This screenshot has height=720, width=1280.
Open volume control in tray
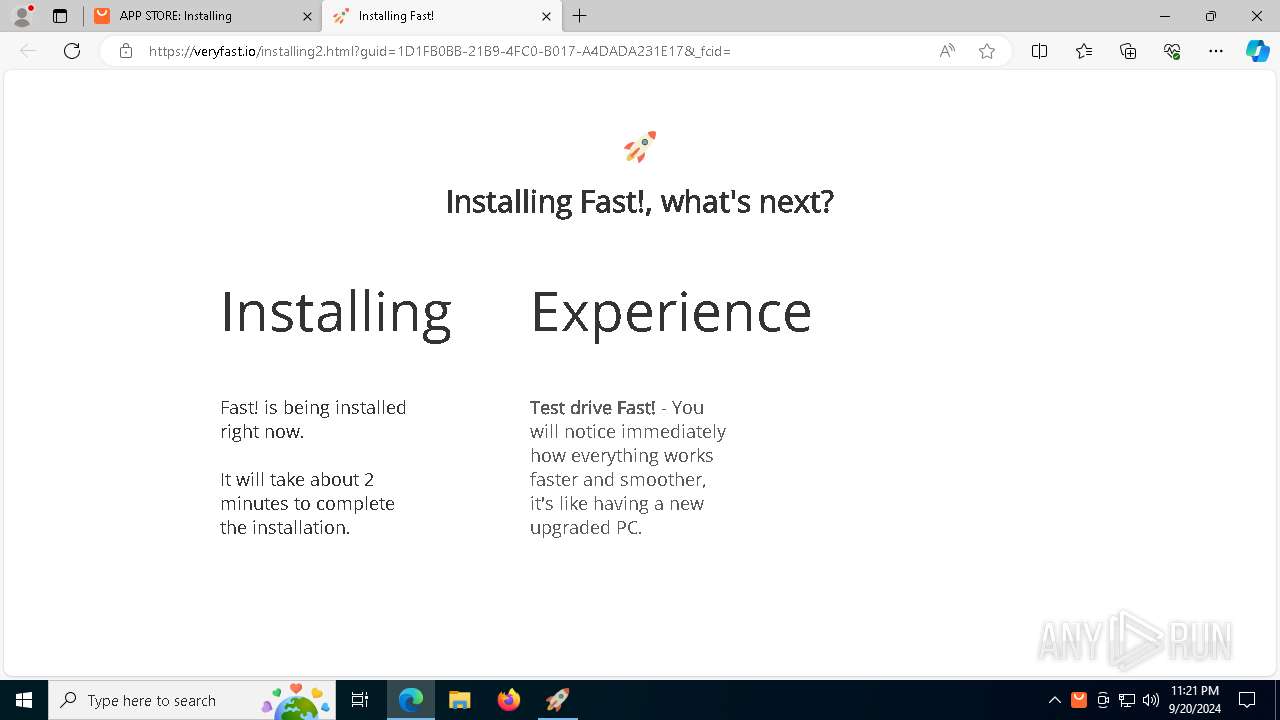click(1151, 700)
